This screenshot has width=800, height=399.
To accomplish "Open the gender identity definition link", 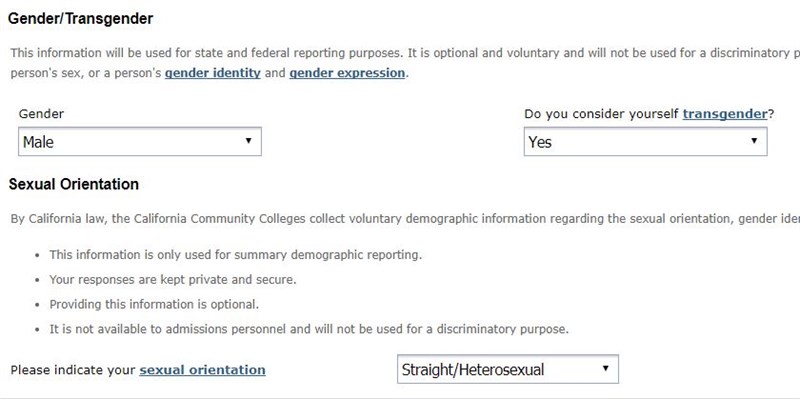I will click(213, 73).
